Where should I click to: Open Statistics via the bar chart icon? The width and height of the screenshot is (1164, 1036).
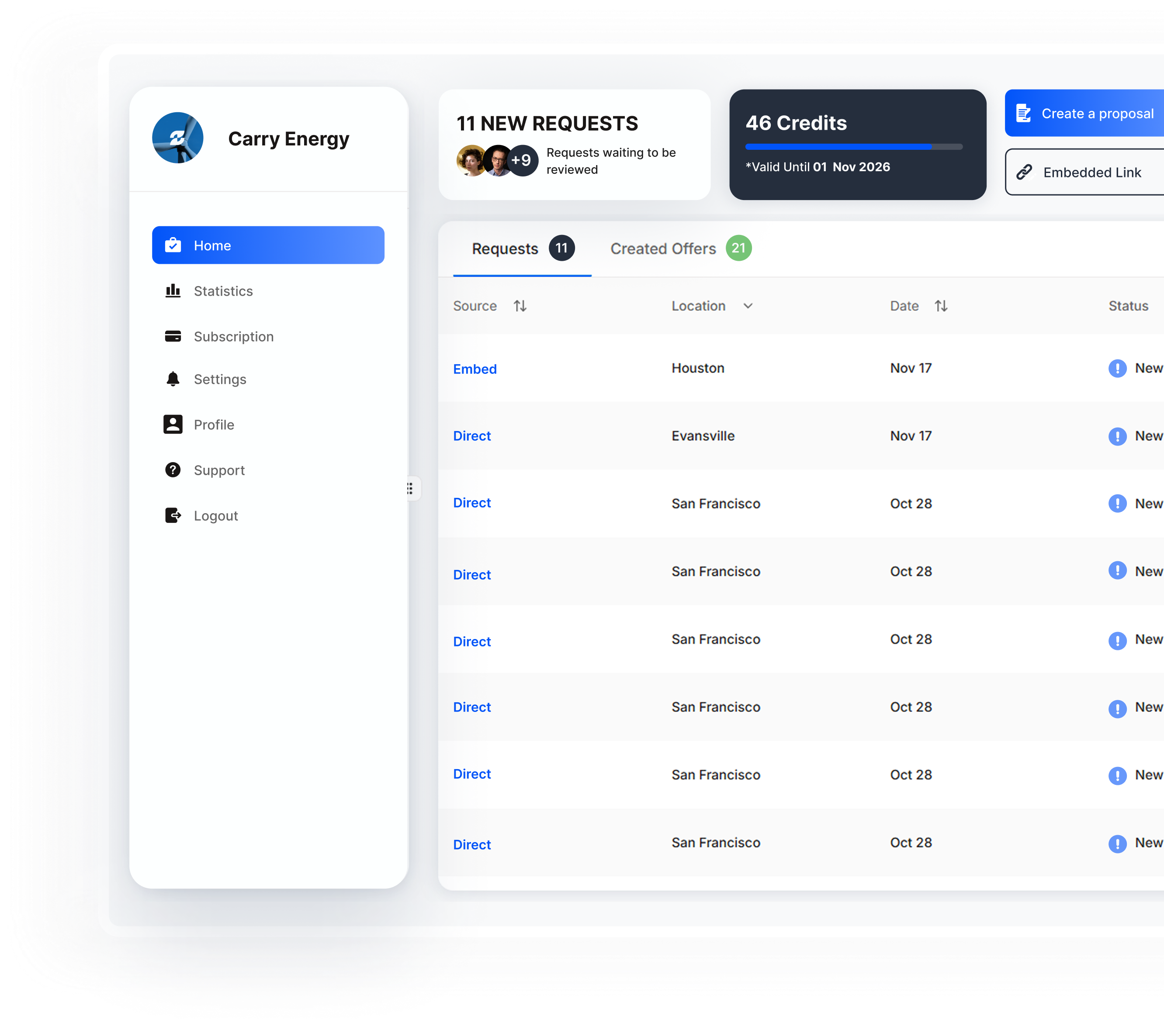click(173, 291)
